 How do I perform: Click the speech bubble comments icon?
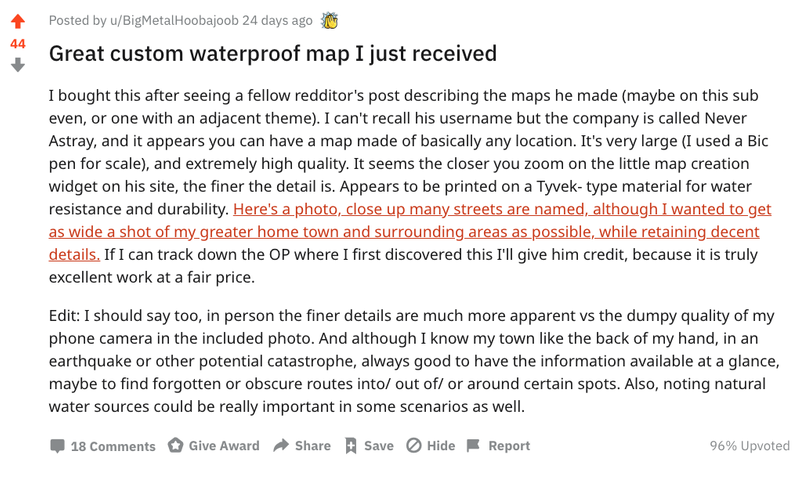click(58, 446)
